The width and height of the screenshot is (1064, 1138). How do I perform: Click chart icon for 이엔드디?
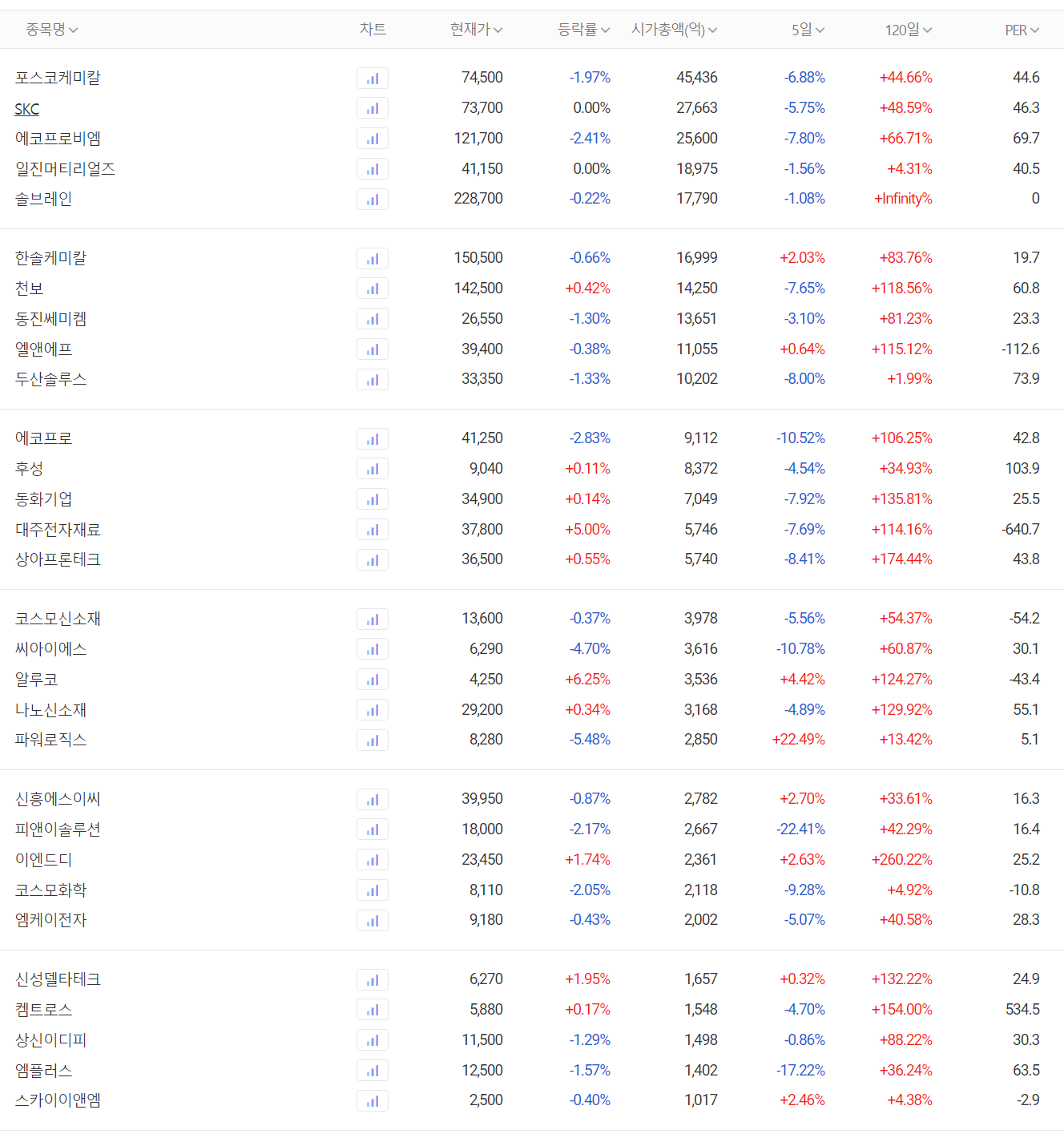pos(373,860)
